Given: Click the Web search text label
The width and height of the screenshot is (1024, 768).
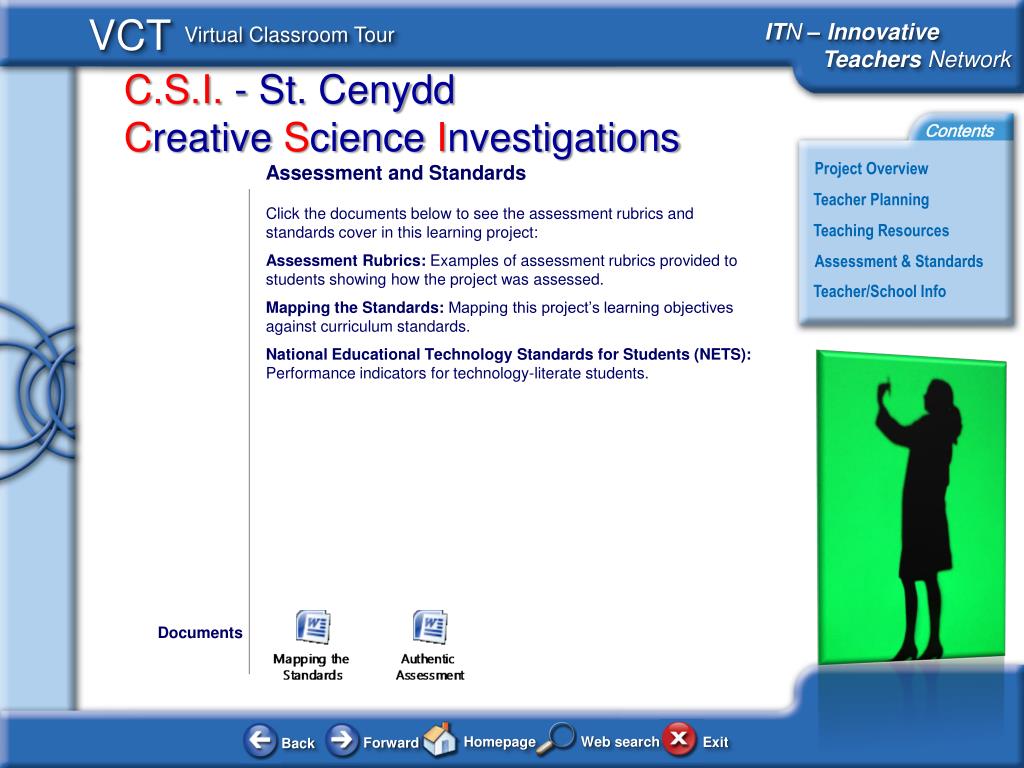Looking at the screenshot, I should [x=620, y=742].
